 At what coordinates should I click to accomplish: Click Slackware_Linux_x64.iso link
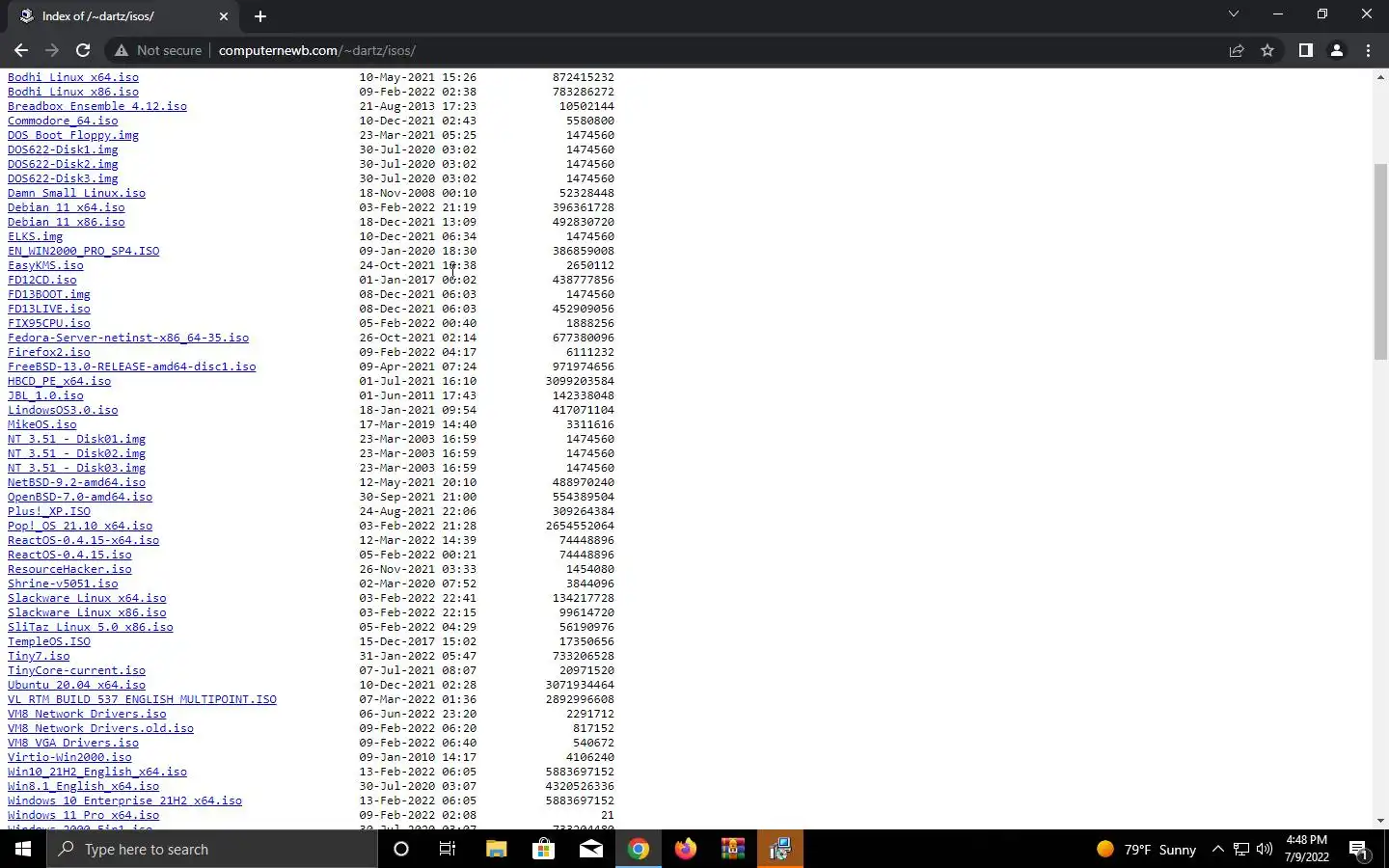click(87, 598)
